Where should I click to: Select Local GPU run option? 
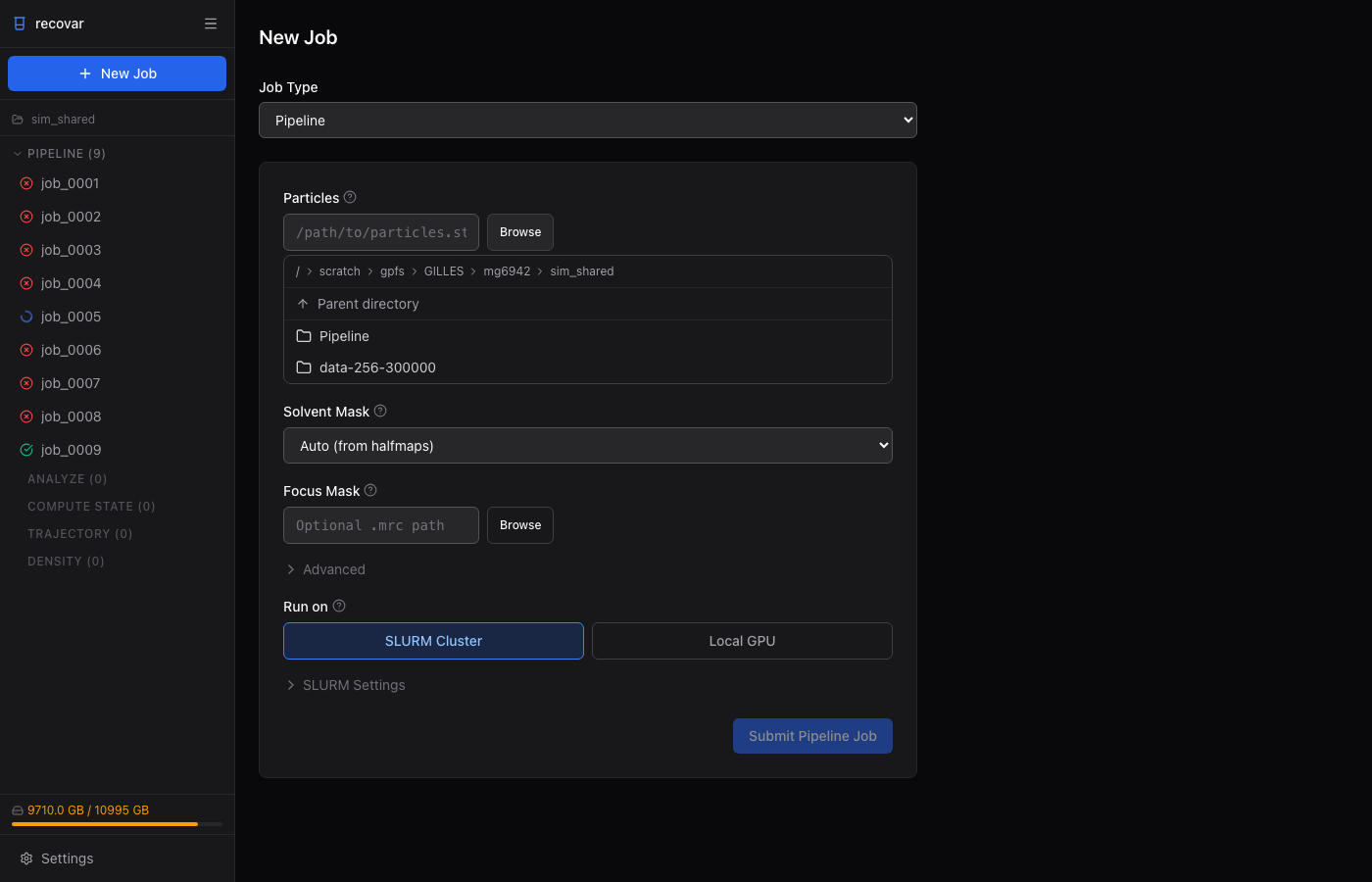click(742, 641)
